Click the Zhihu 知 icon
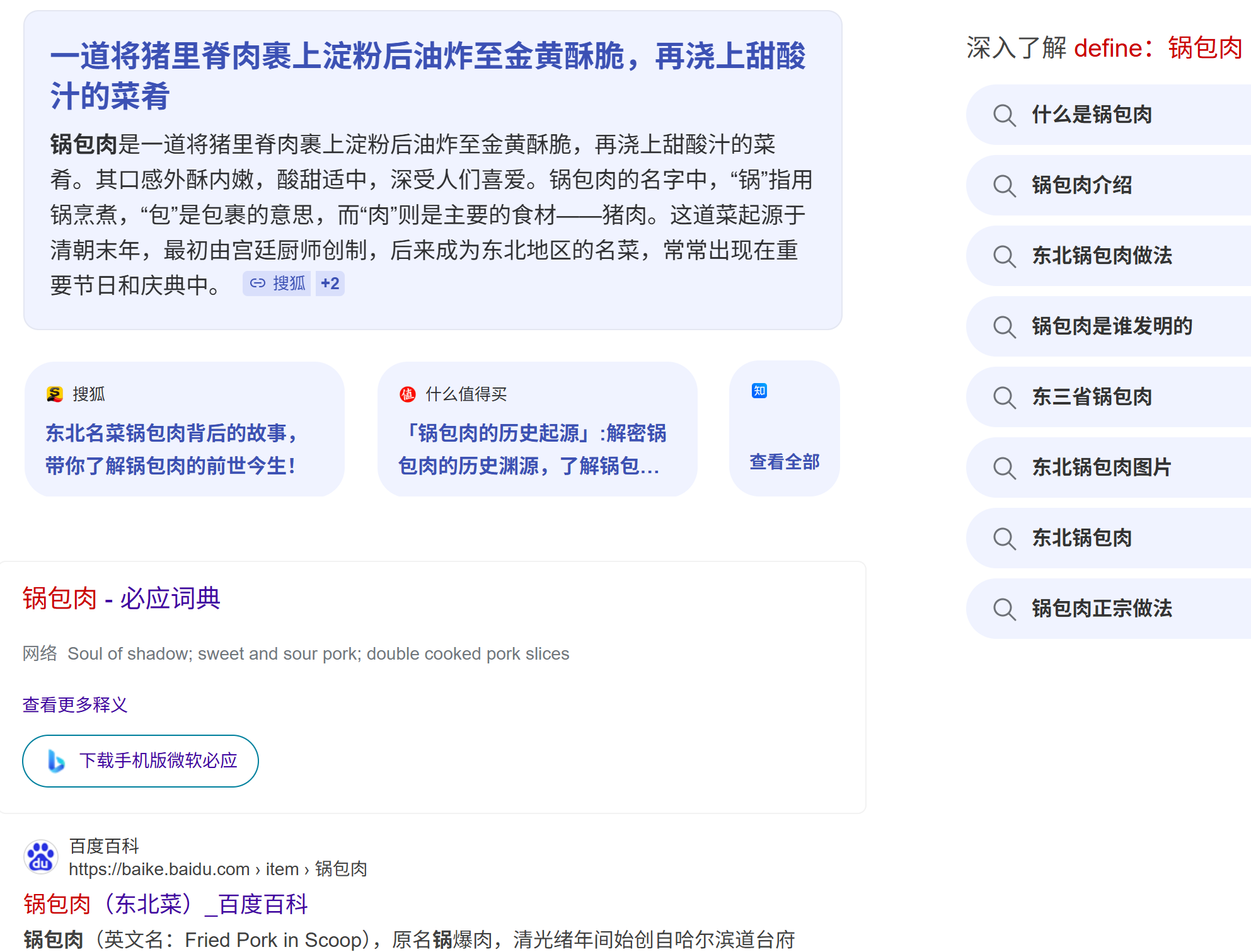1251x952 pixels. point(759,391)
